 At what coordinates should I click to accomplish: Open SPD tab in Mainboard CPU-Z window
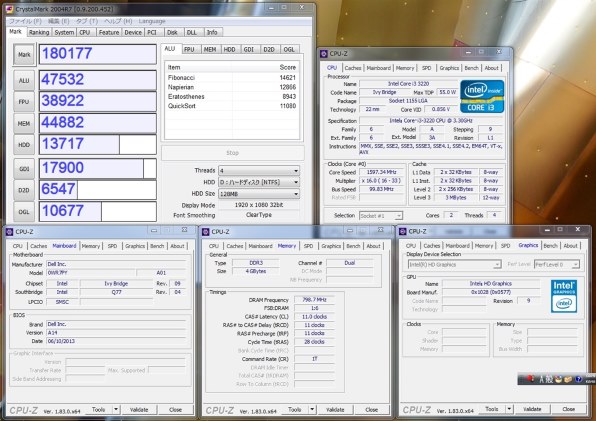point(113,246)
